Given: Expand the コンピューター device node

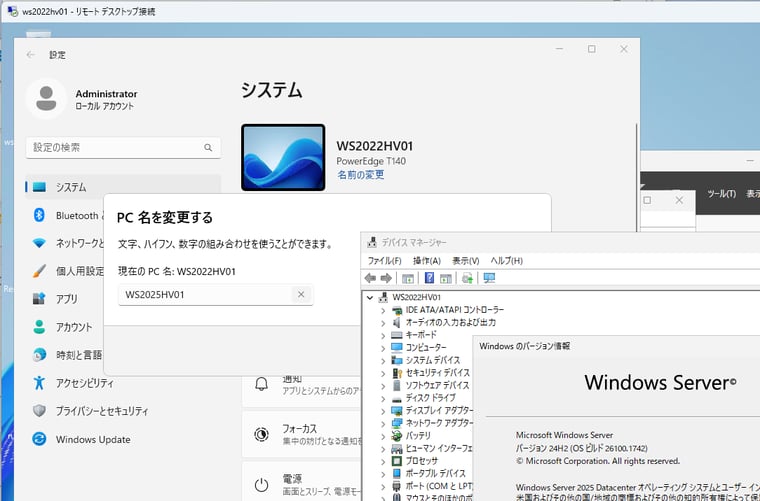Looking at the screenshot, I should [x=383, y=348].
